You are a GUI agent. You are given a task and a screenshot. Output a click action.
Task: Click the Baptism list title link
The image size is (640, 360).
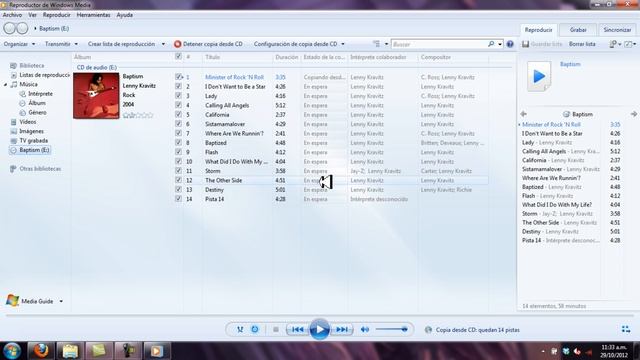570,64
